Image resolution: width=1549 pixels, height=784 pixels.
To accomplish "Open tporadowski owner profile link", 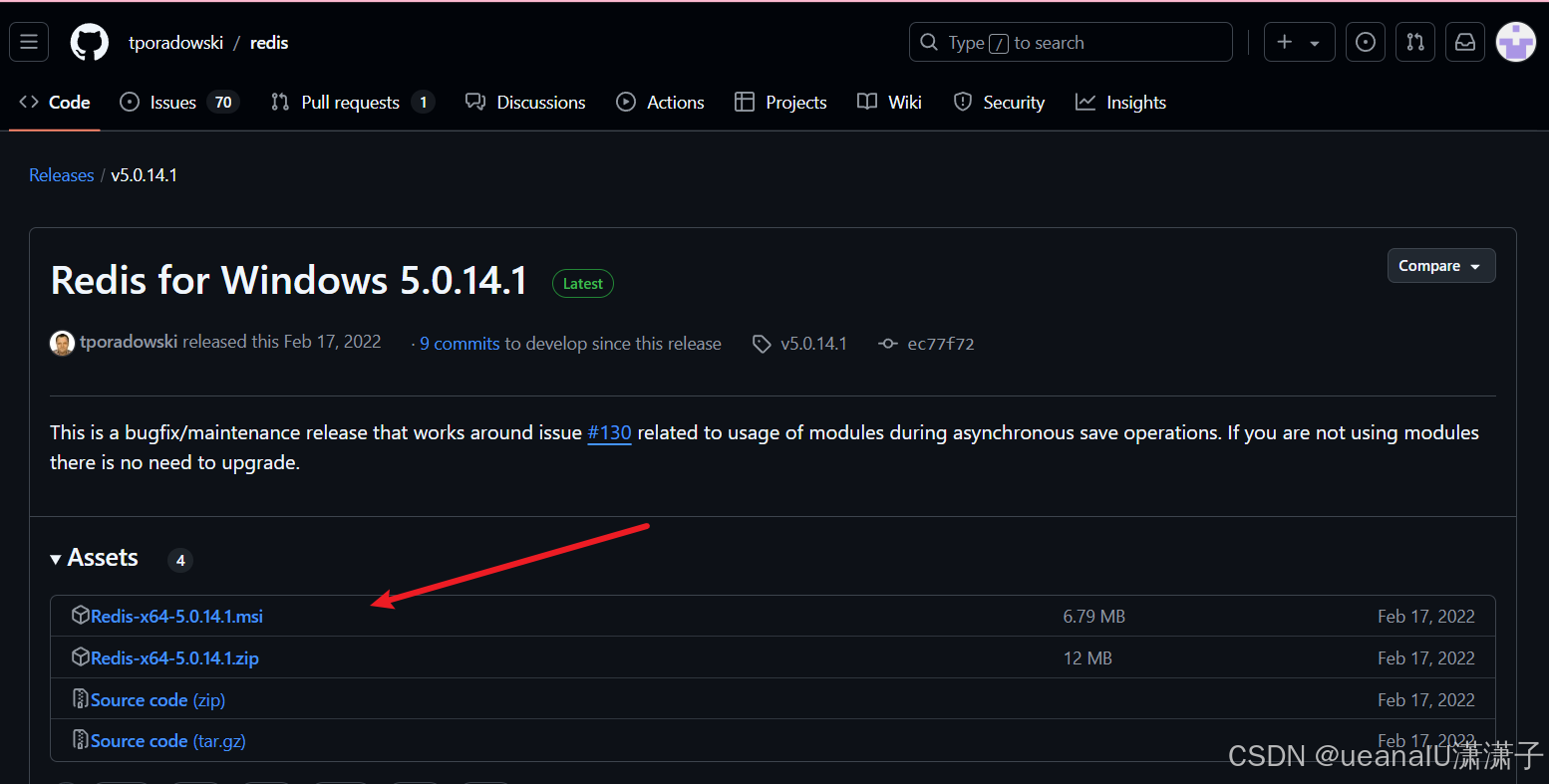I will click(x=175, y=43).
